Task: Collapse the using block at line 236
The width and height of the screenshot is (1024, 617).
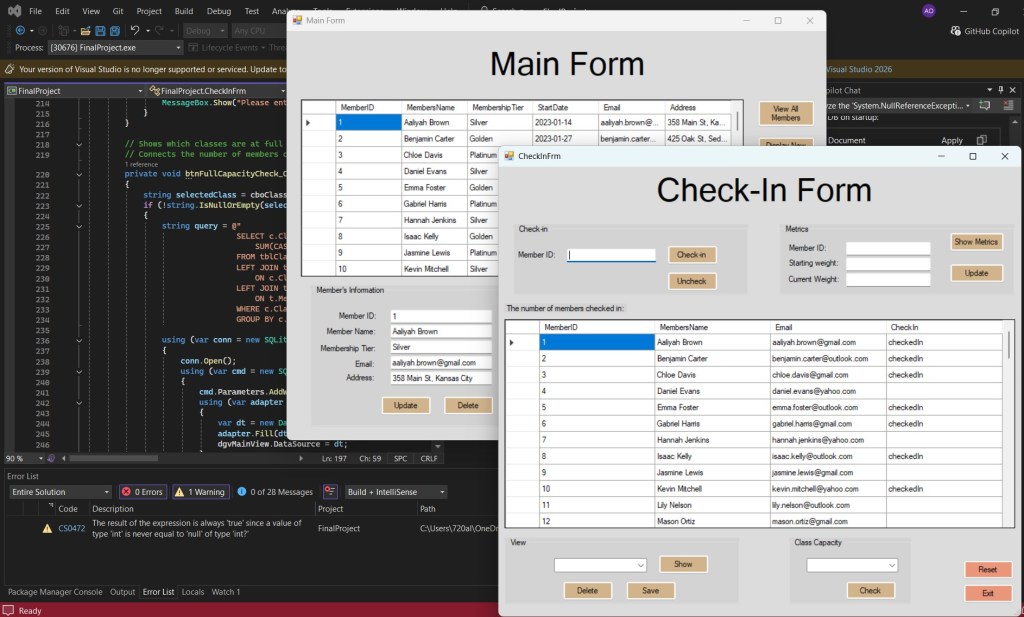Action: pos(79,341)
